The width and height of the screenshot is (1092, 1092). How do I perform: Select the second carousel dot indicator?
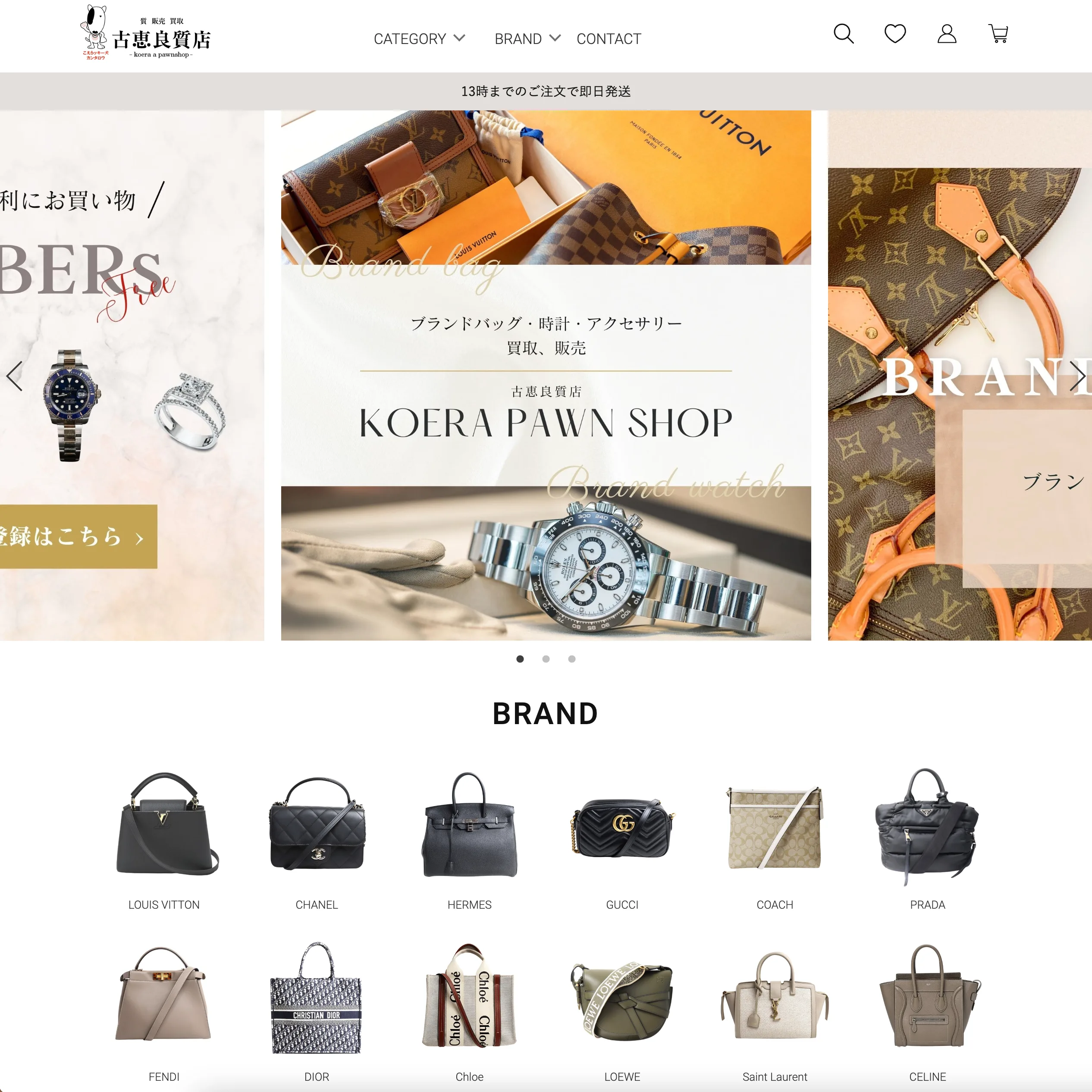546,659
